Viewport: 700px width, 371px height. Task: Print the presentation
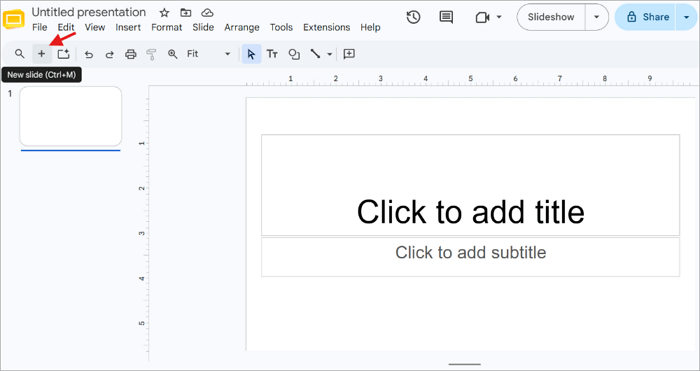130,54
